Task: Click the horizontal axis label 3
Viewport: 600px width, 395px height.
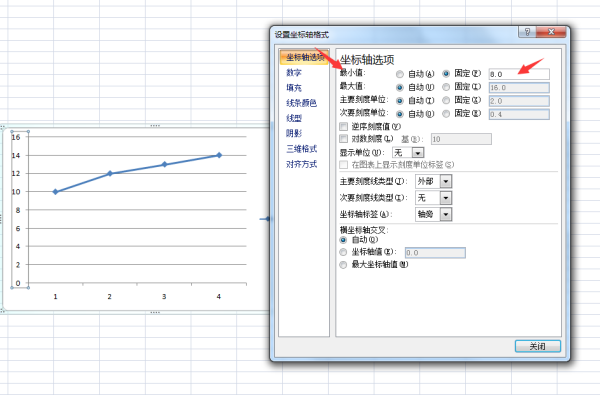Action: pos(164,297)
